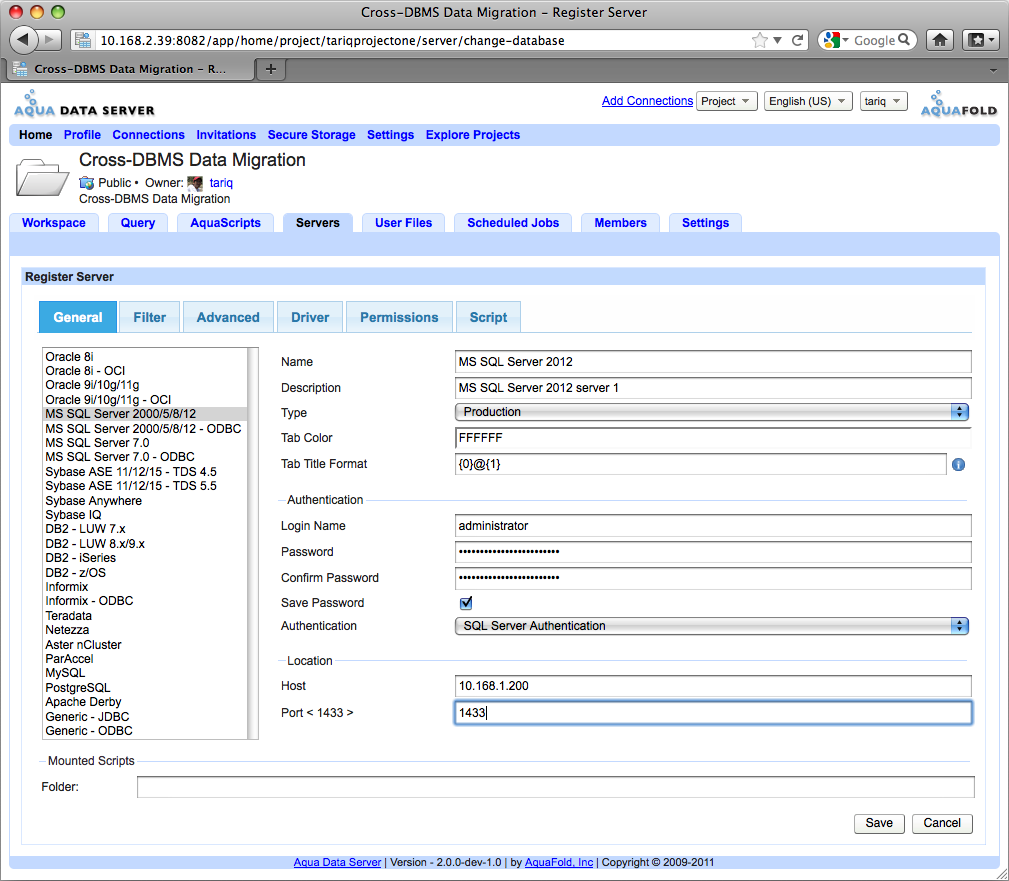
Task: Click the Cancel button
Action: [942, 823]
